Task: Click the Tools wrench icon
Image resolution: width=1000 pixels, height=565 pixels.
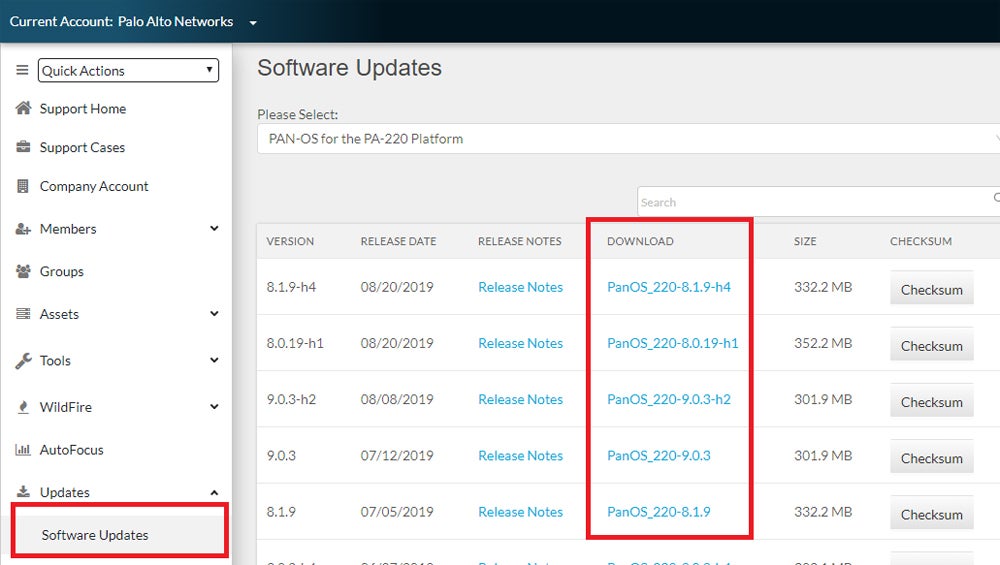Action: [23, 361]
